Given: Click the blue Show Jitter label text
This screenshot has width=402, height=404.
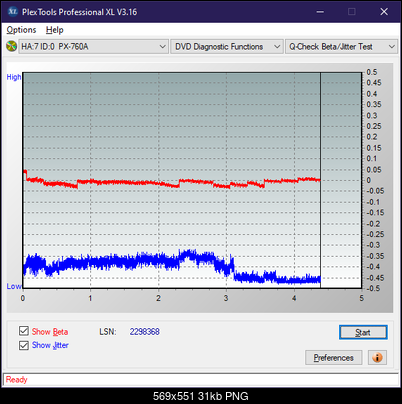Looking at the screenshot, I should click(x=50, y=345).
